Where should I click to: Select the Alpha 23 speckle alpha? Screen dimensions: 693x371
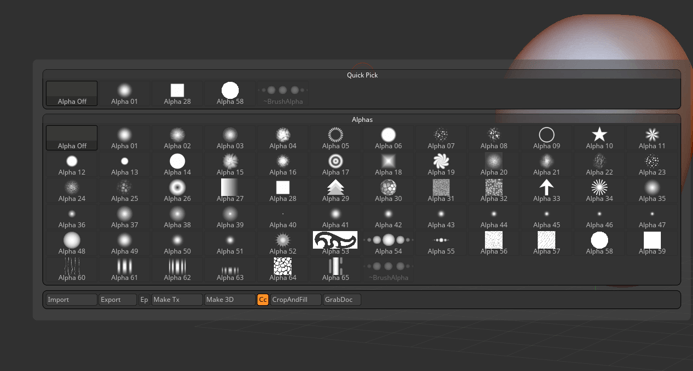coord(652,164)
